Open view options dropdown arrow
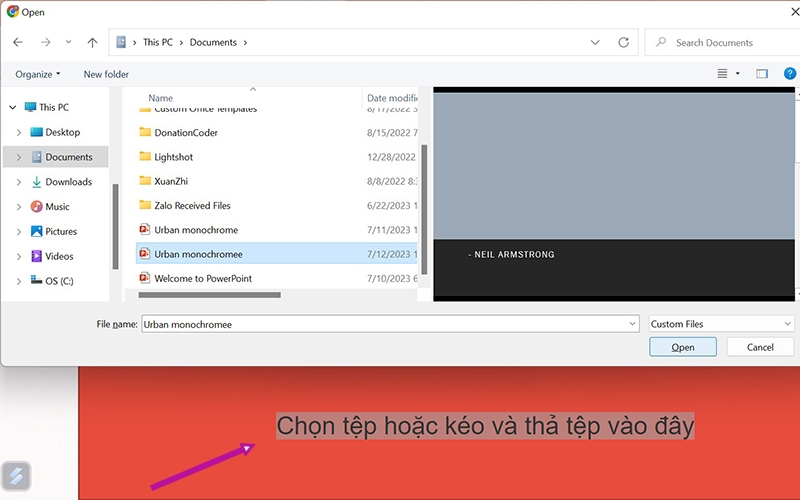The image size is (800, 500). [x=737, y=74]
